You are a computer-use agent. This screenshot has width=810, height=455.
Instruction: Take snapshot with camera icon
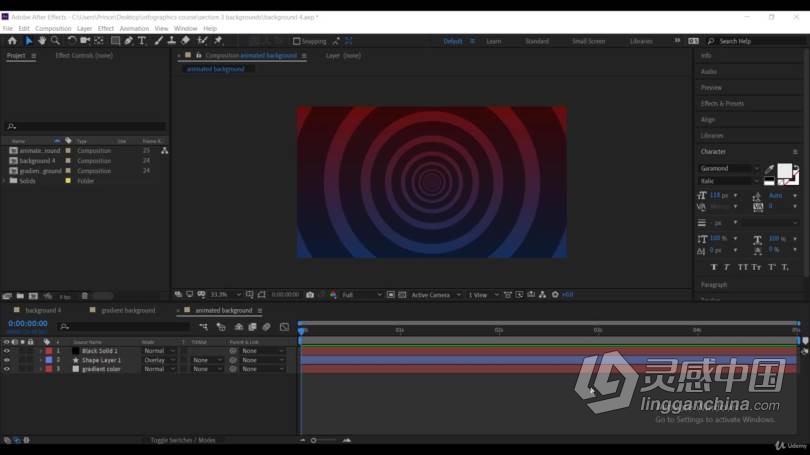pos(310,295)
